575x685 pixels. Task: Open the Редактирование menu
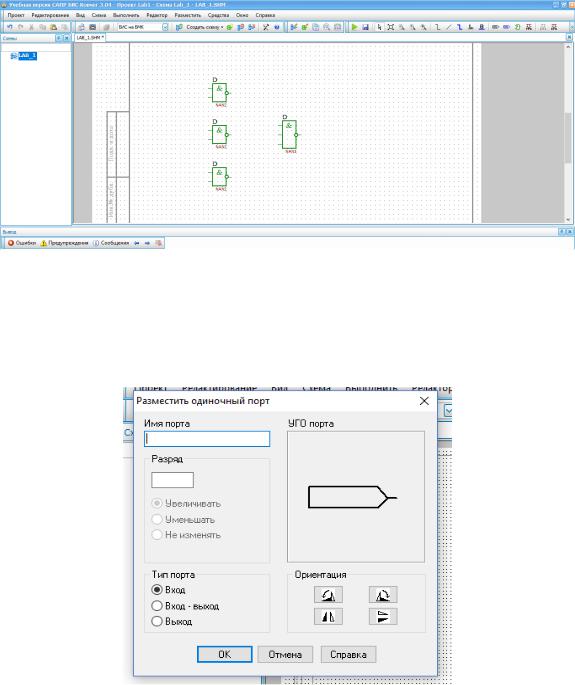tap(50, 15)
